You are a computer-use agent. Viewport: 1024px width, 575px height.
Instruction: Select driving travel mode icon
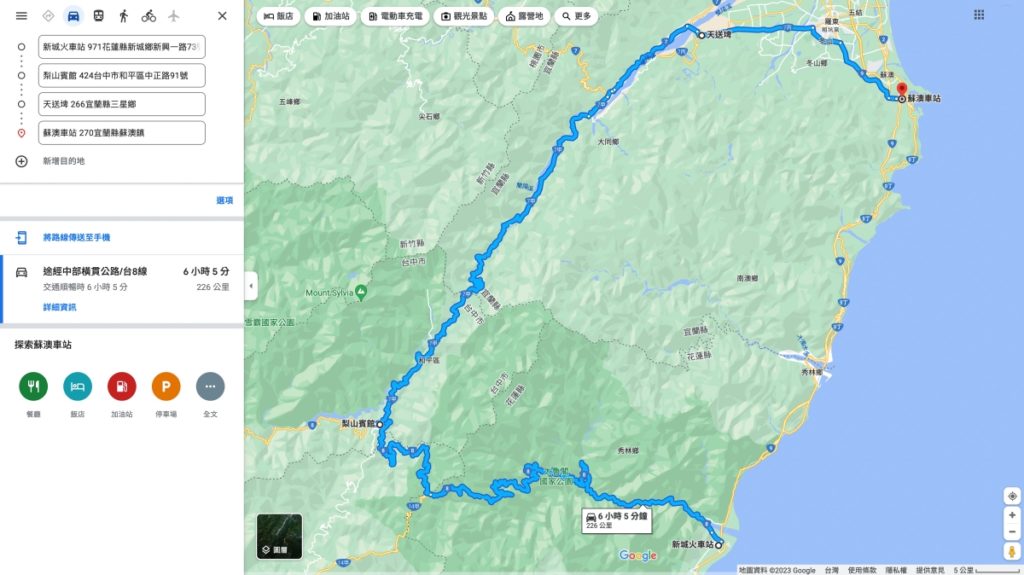(x=73, y=16)
